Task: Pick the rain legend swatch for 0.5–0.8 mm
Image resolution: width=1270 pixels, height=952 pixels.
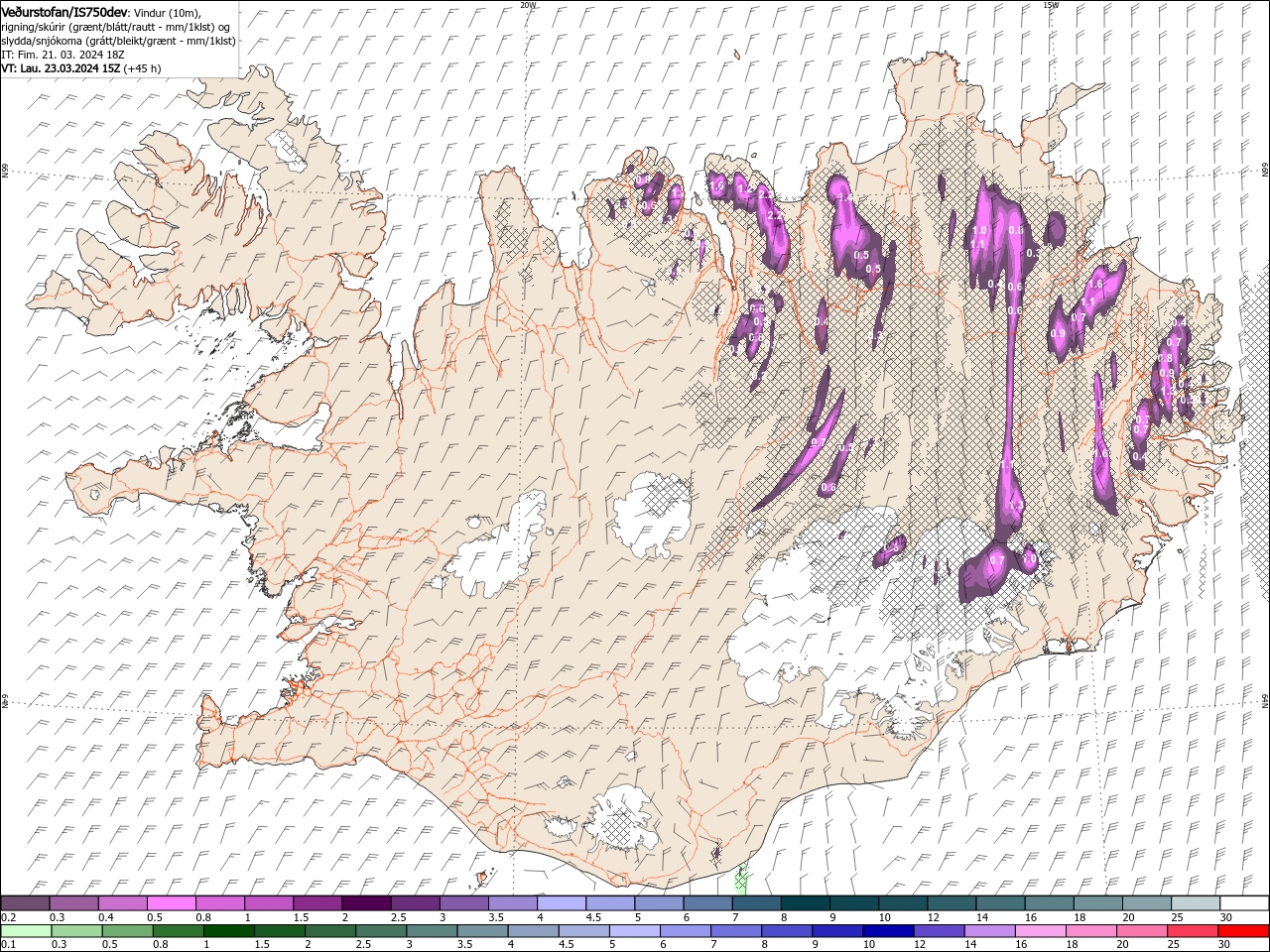Action: [127, 931]
